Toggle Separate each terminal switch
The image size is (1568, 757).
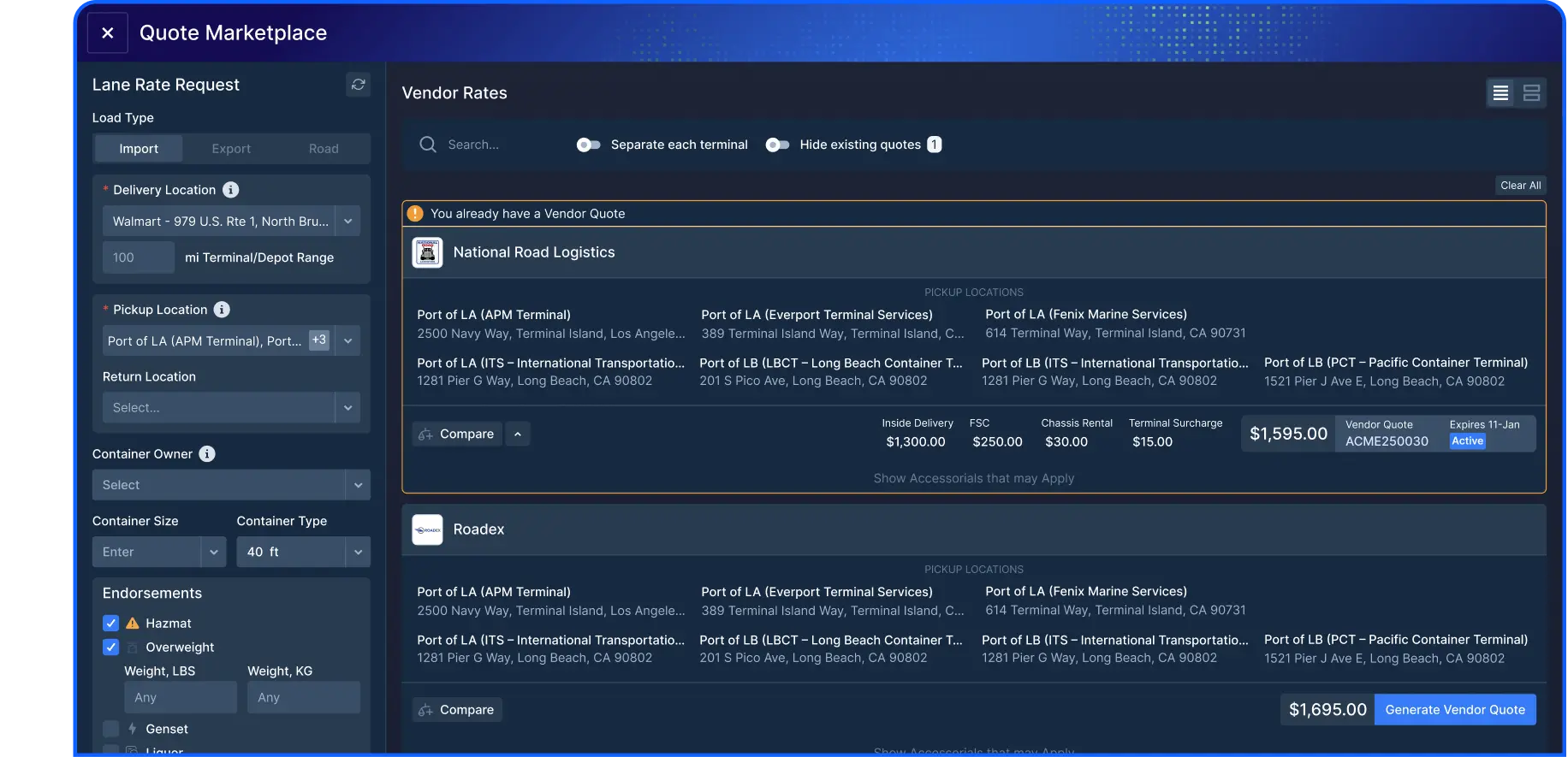(x=589, y=145)
